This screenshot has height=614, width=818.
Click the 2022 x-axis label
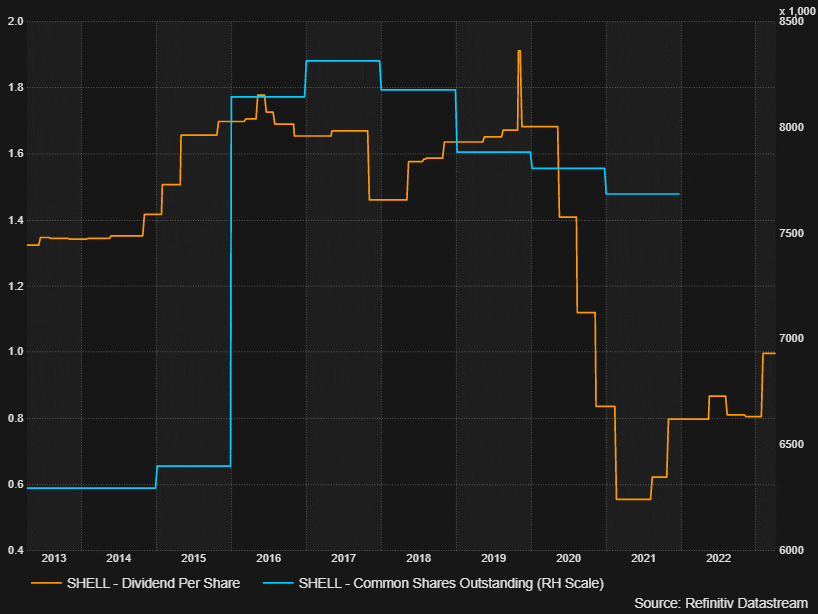[718, 558]
